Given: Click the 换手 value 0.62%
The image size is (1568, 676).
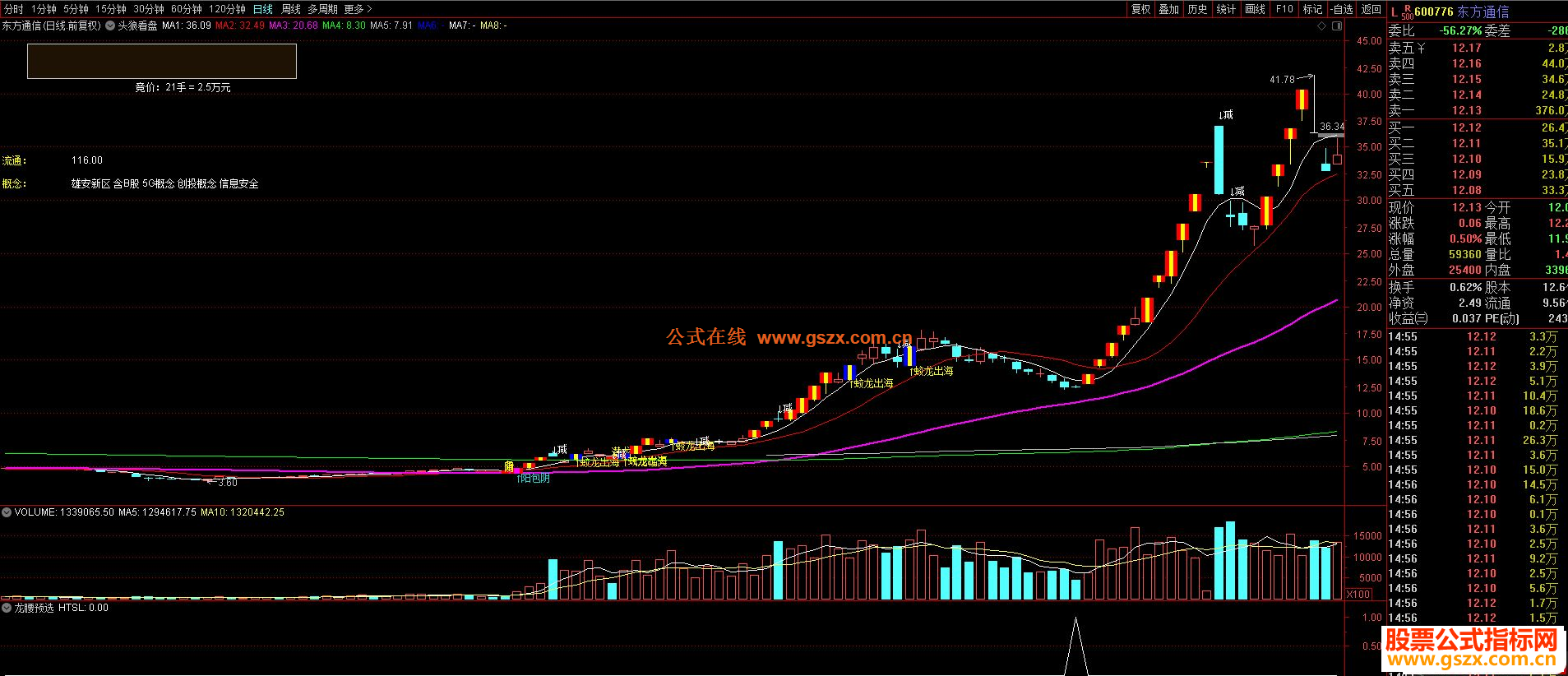Looking at the screenshot, I should (x=1465, y=287).
